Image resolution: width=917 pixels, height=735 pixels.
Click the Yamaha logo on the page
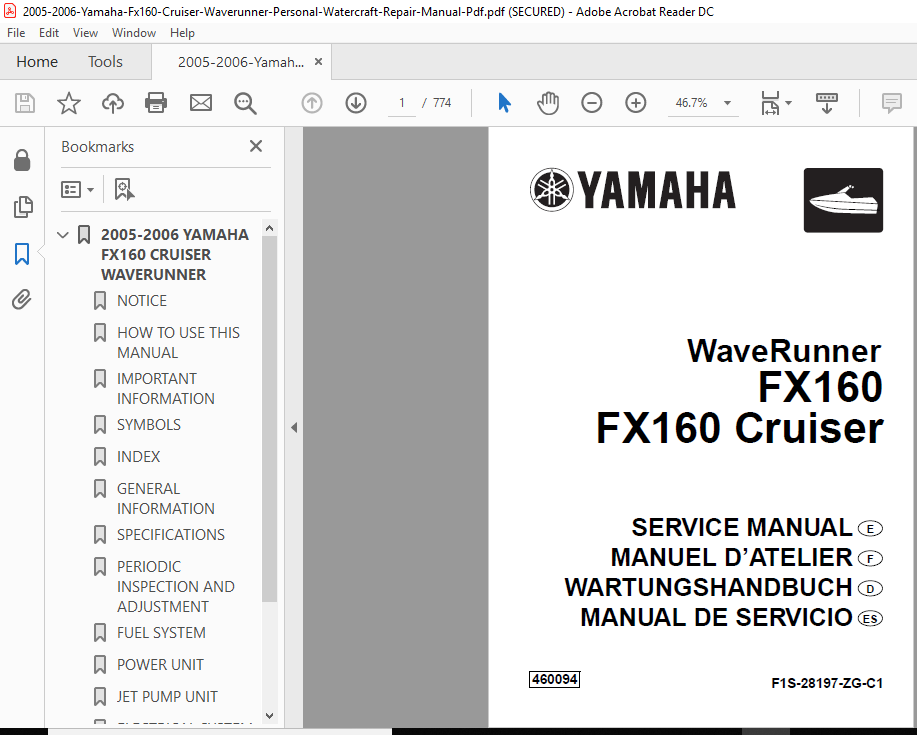coord(632,190)
